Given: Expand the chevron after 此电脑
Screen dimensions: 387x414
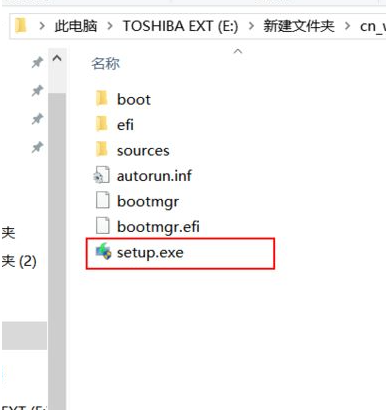Looking at the screenshot, I should tap(109, 26).
